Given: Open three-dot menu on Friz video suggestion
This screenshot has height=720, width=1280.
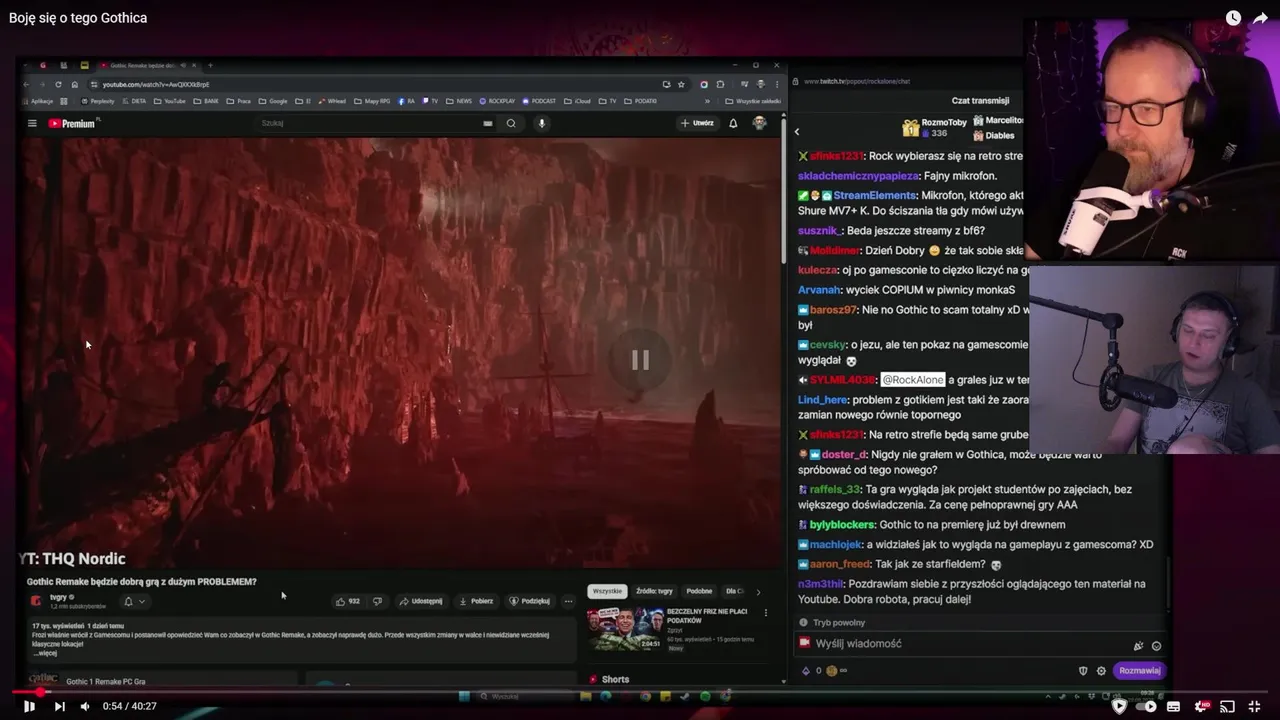Looking at the screenshot, I should [x=766, y=613].
